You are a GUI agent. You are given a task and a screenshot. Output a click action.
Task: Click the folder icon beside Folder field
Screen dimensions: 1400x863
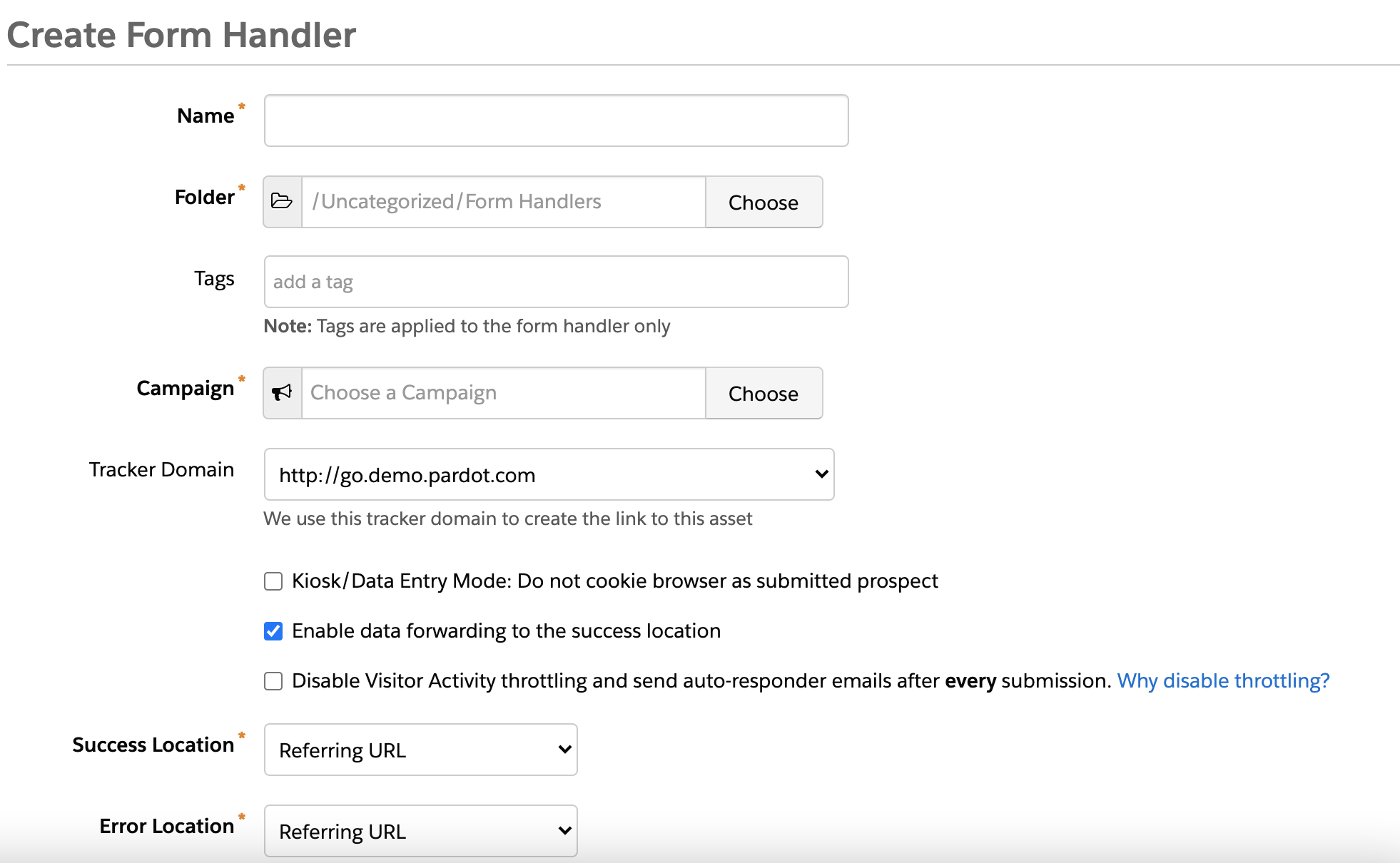[282, 202]
